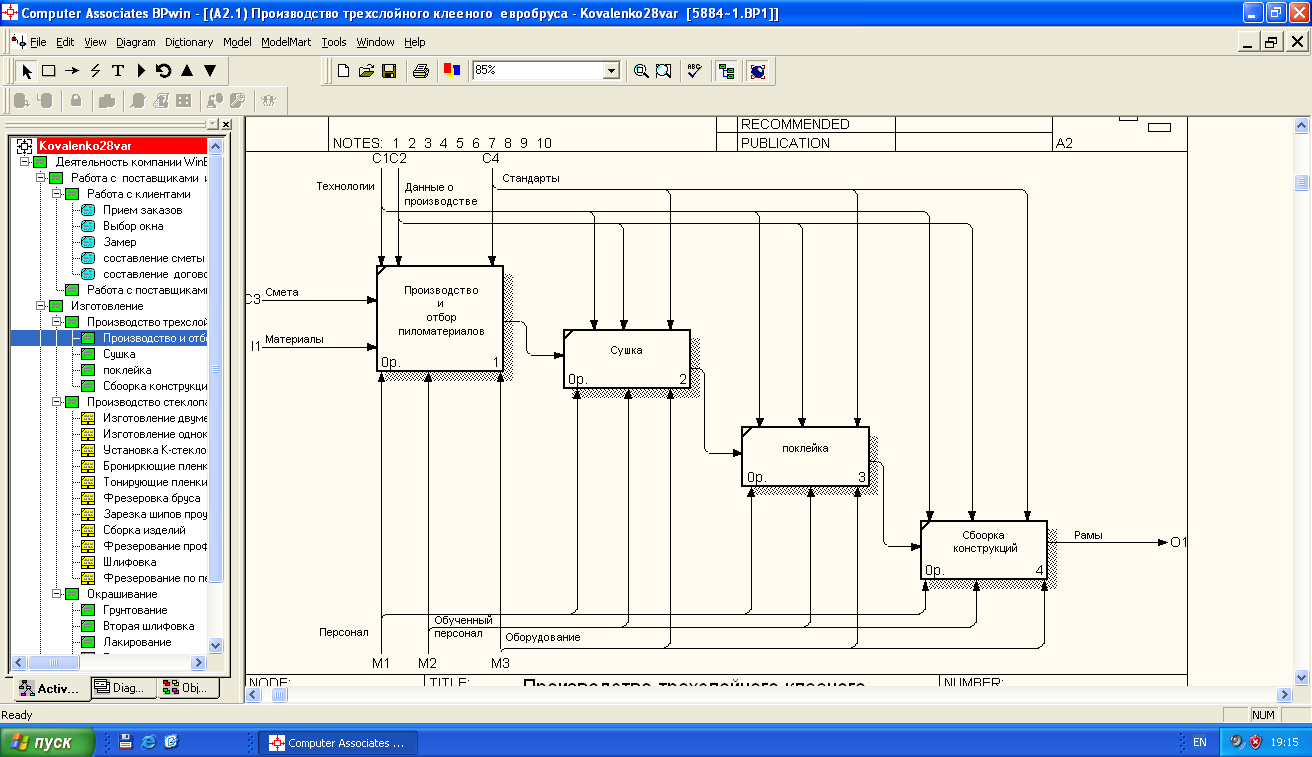
Task: Select the Сушка activity box in diagram
Action: (627, 359)
